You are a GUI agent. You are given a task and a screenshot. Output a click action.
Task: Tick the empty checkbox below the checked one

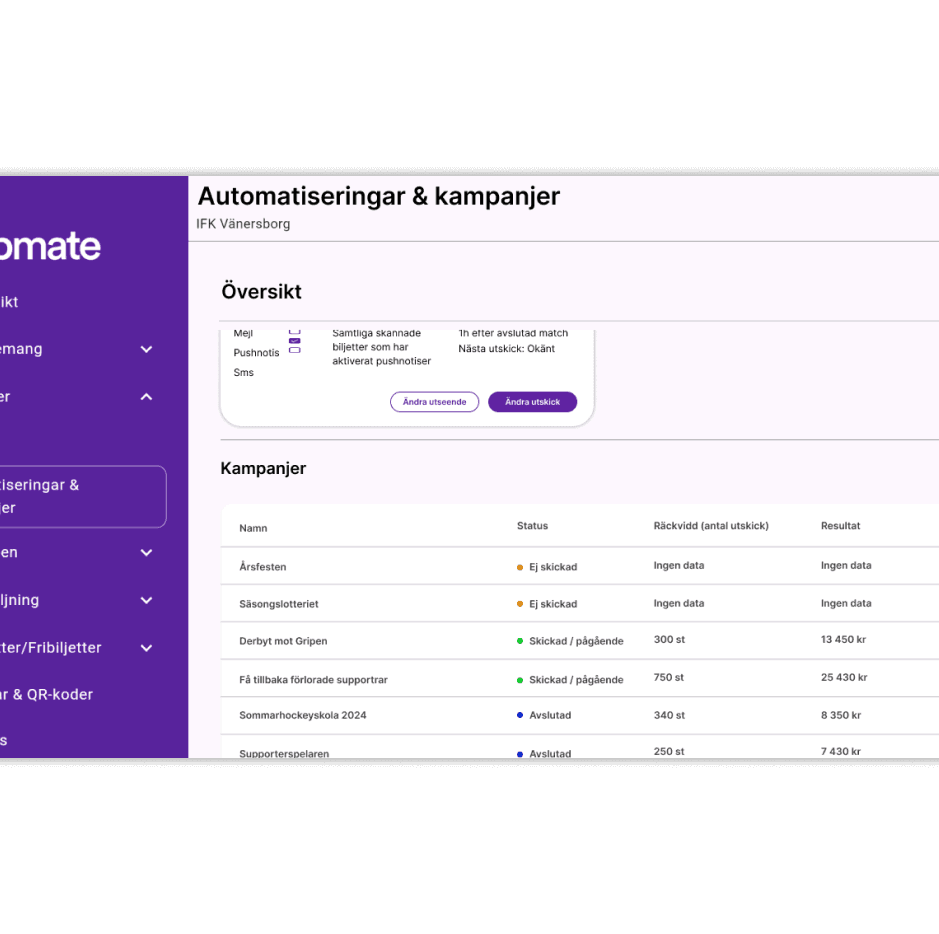295,350
